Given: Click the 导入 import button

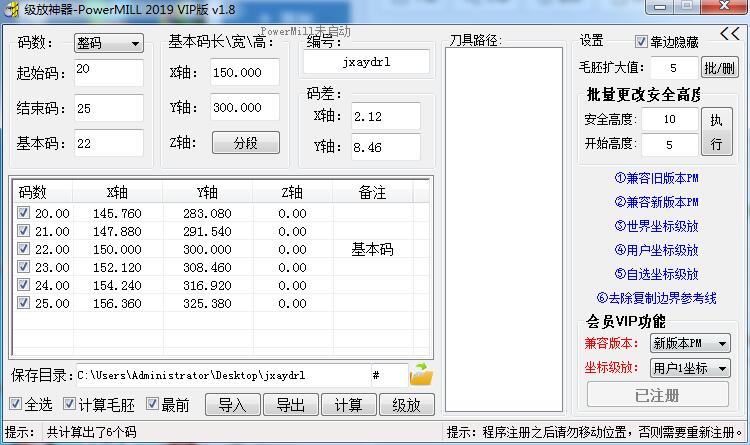Looking at the screenshot, I should click(233, 405).
